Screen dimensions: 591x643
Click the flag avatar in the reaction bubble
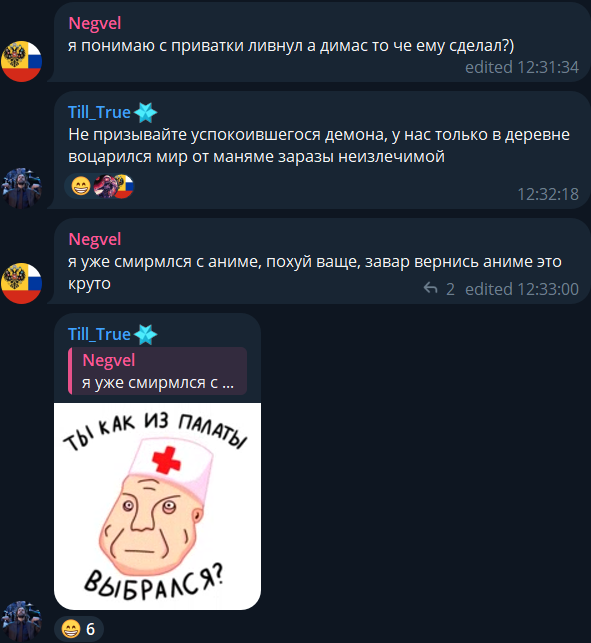(x=123, y=186)
